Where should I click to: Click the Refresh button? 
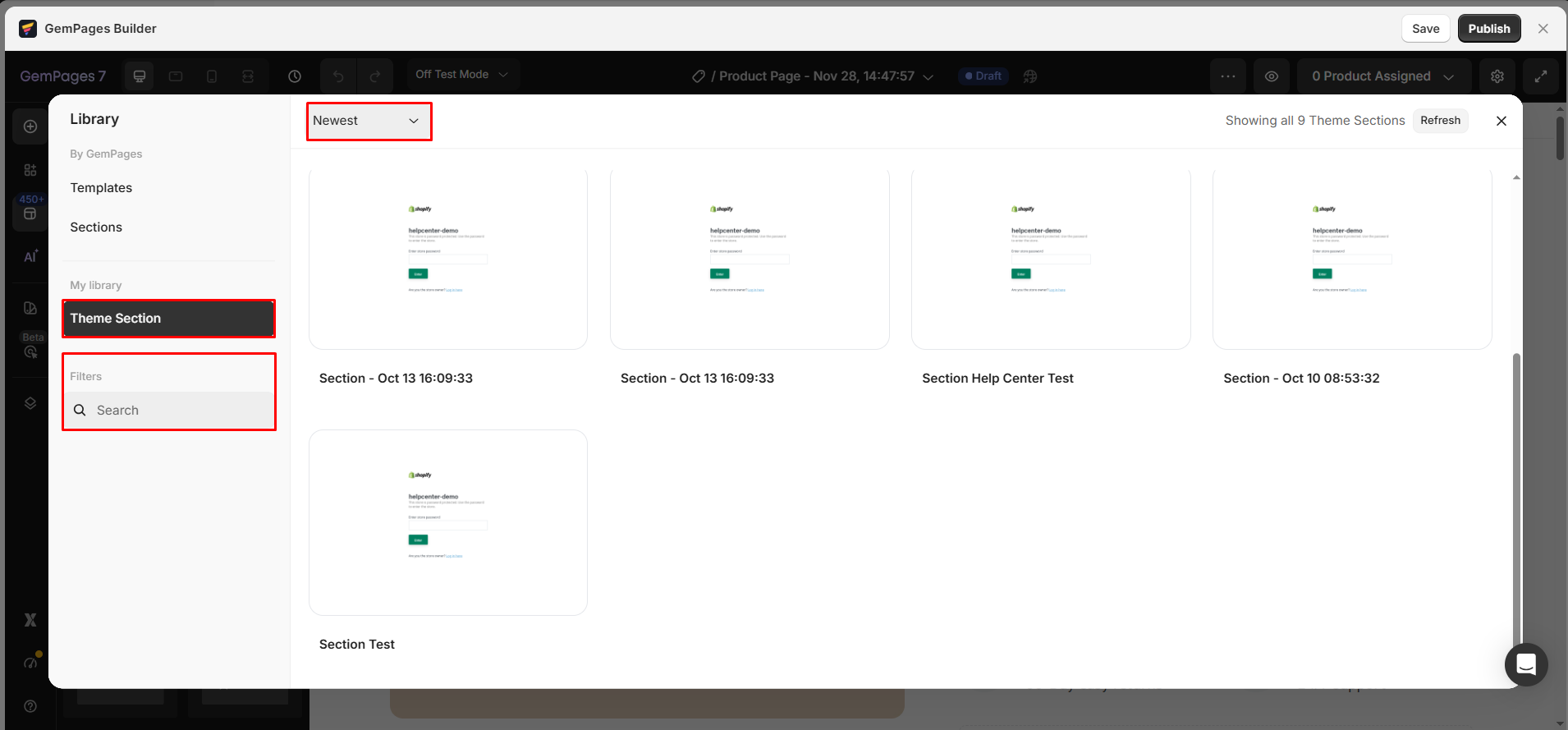pyautogui.click(x=1441, y=121)
